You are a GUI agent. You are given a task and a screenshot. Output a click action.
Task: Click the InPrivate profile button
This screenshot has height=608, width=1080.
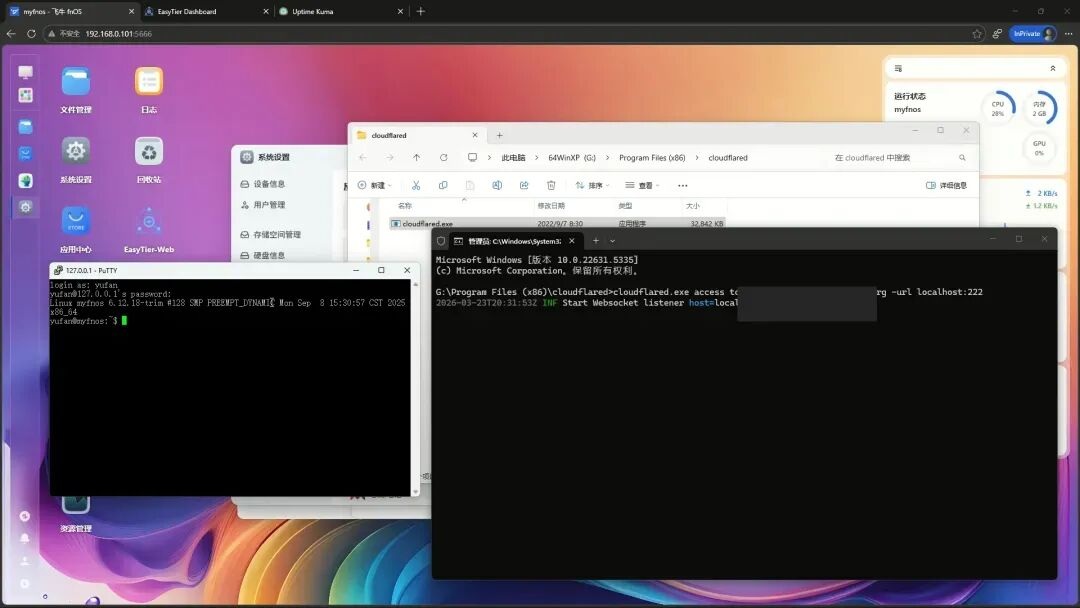click(x=1032, y=33)
